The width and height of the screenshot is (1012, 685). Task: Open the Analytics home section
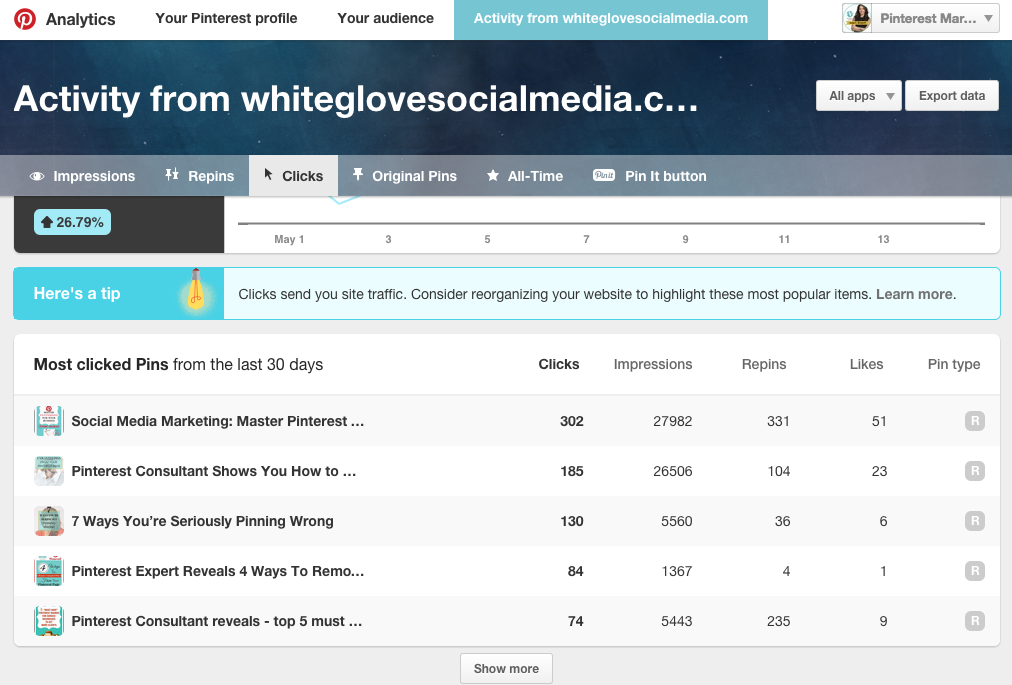point(81,19)
